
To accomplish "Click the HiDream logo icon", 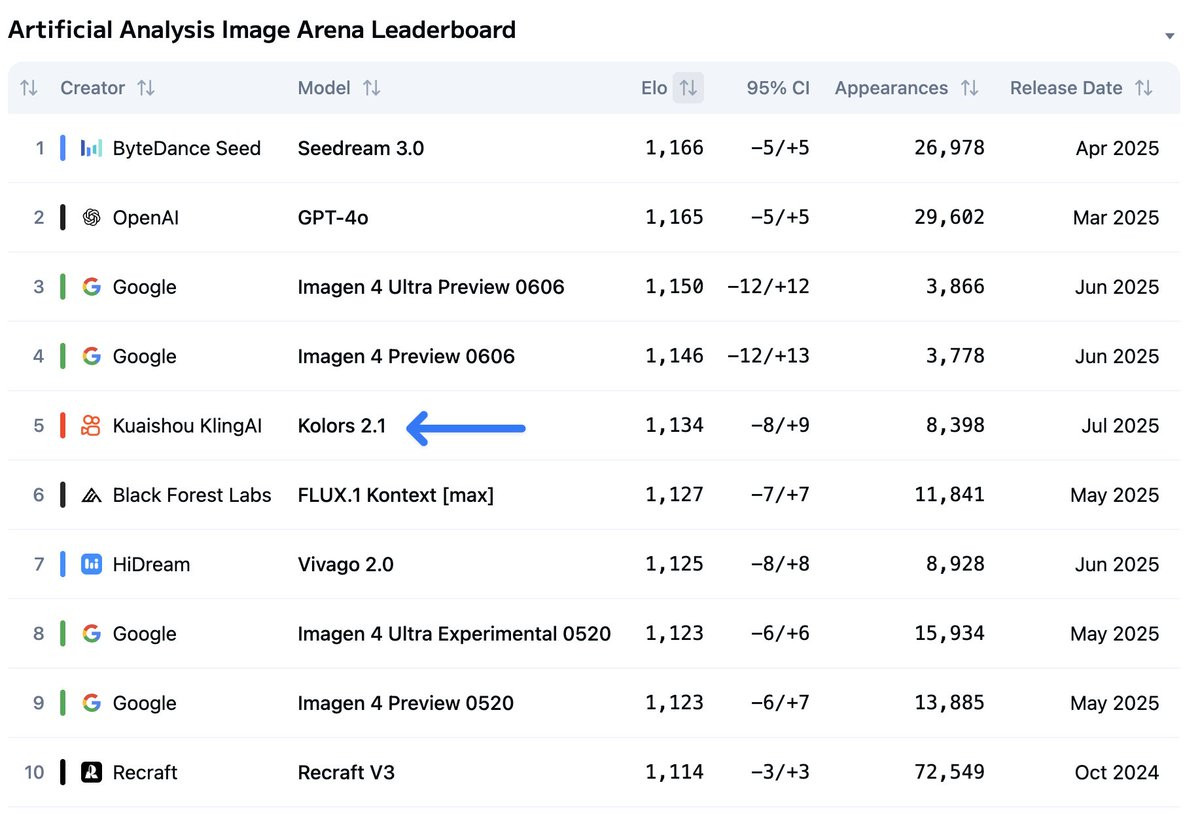I will tap(92, 564).
